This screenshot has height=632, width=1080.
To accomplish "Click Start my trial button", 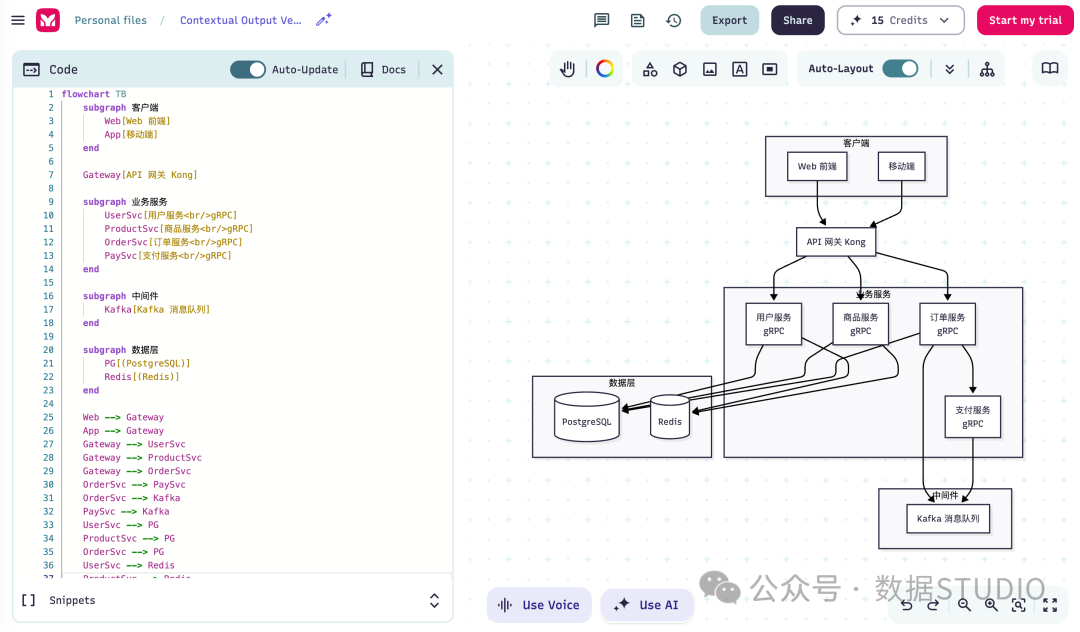I will (x=1025, y=20).
